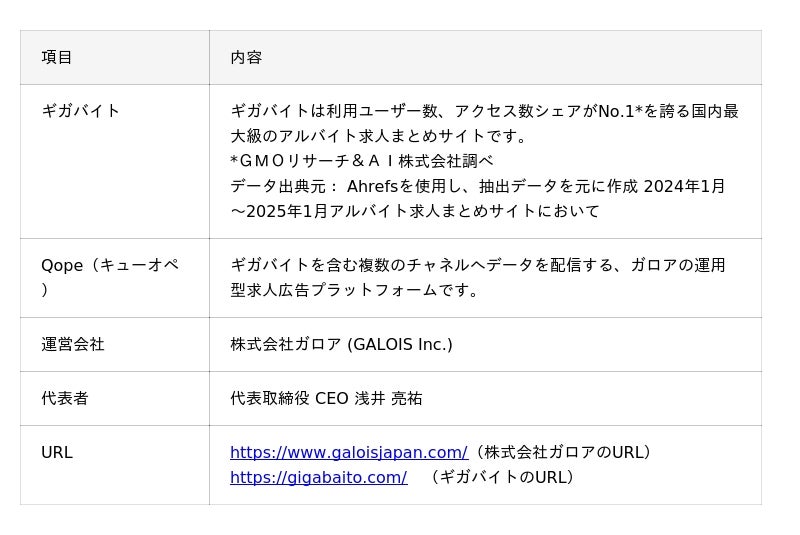800x535 pixels.
Task: Click the 型求人広告プラットフォームです line
Action: click(355, 290)
